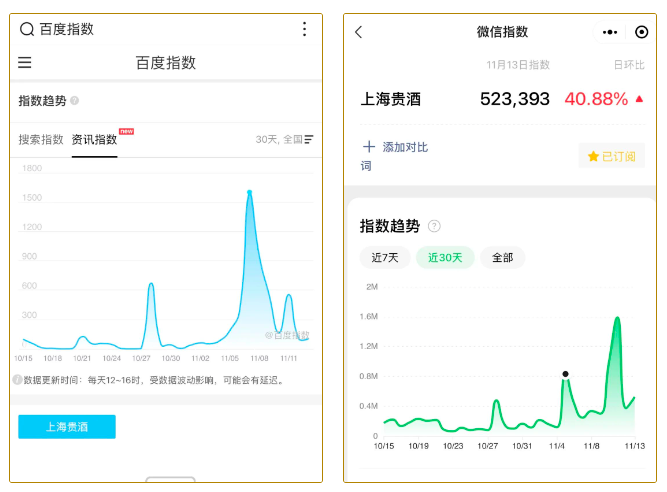Click the 日环比 label
The height and width of the screenshot is (492, 667).
(629, 65)
